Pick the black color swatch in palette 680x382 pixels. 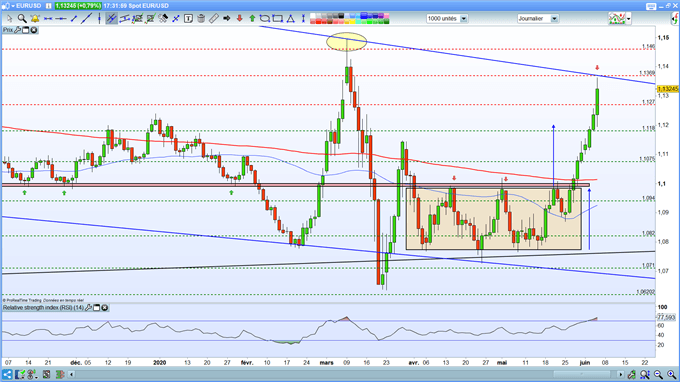click(341, 16)
